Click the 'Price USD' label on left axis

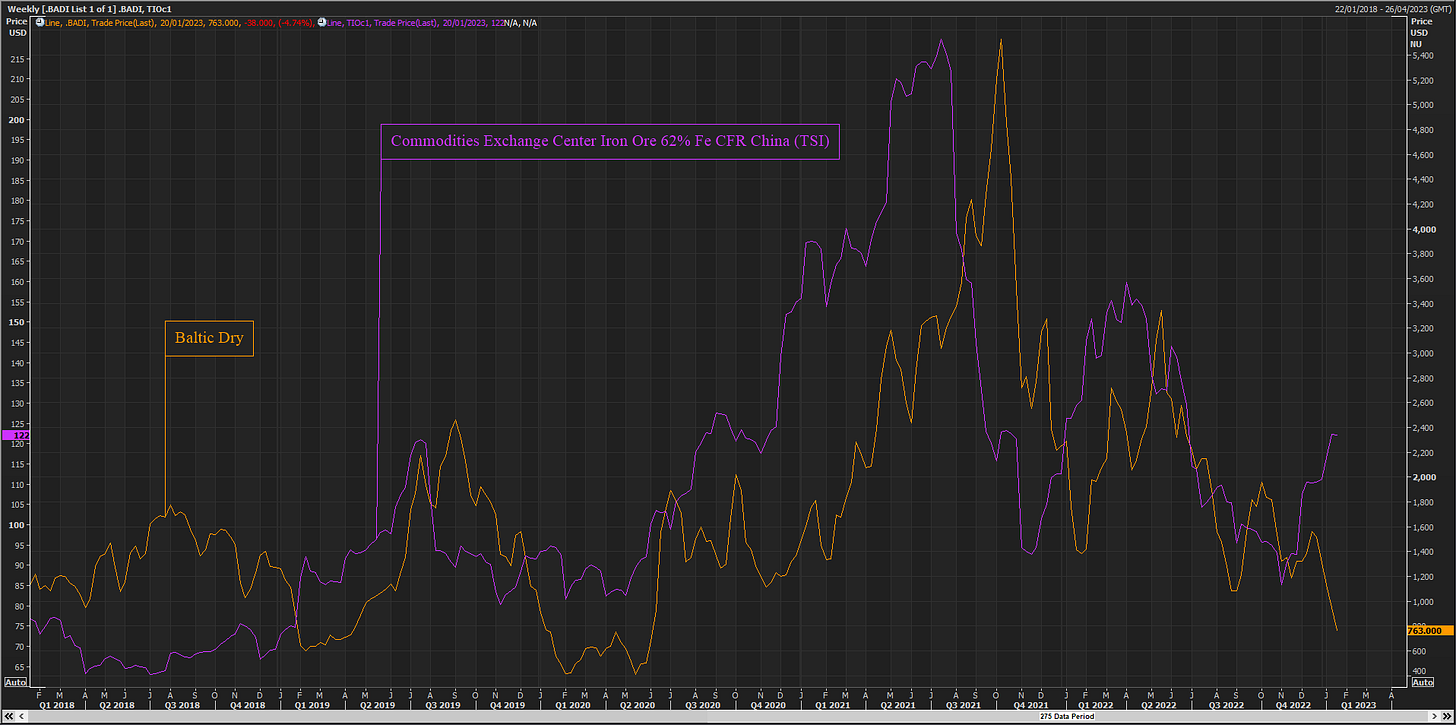pyautogui.click(x=17, y=27)
